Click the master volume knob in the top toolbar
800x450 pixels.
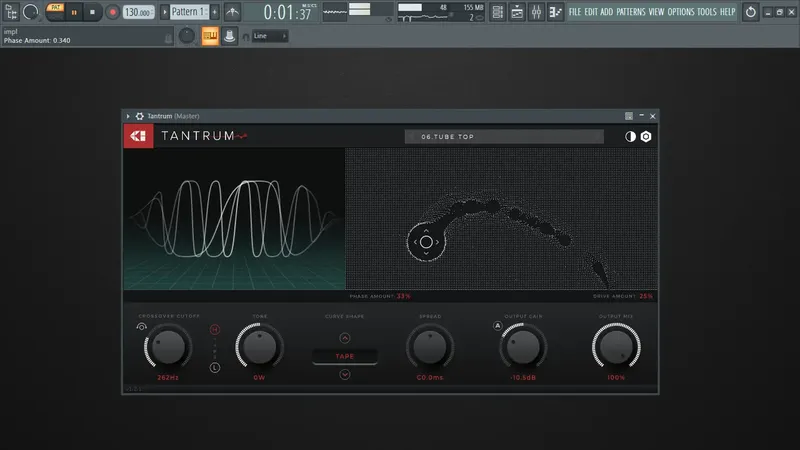[x=31, y=12]
